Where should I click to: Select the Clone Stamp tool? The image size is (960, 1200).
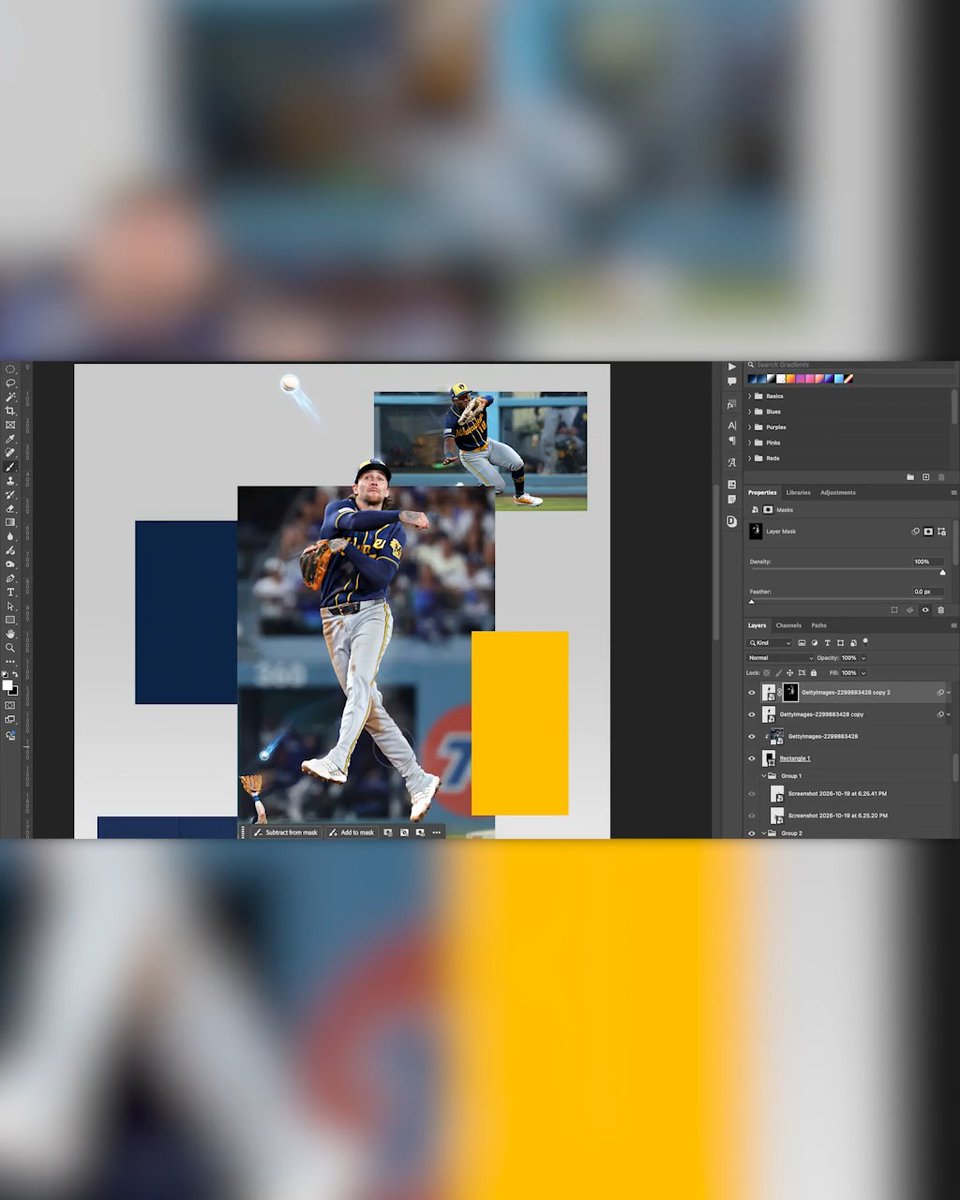10,481
